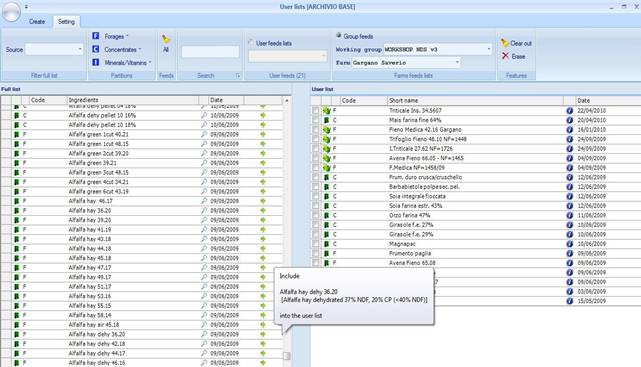Expand the Concentrates dropdown menu
This screenshot has width=641, height=367.
tap(140, 49)
